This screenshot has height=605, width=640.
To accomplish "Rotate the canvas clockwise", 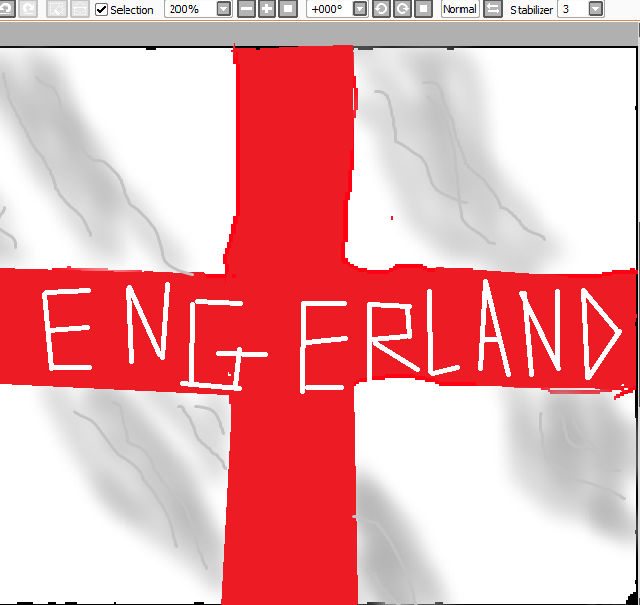I will click(402, 9).
